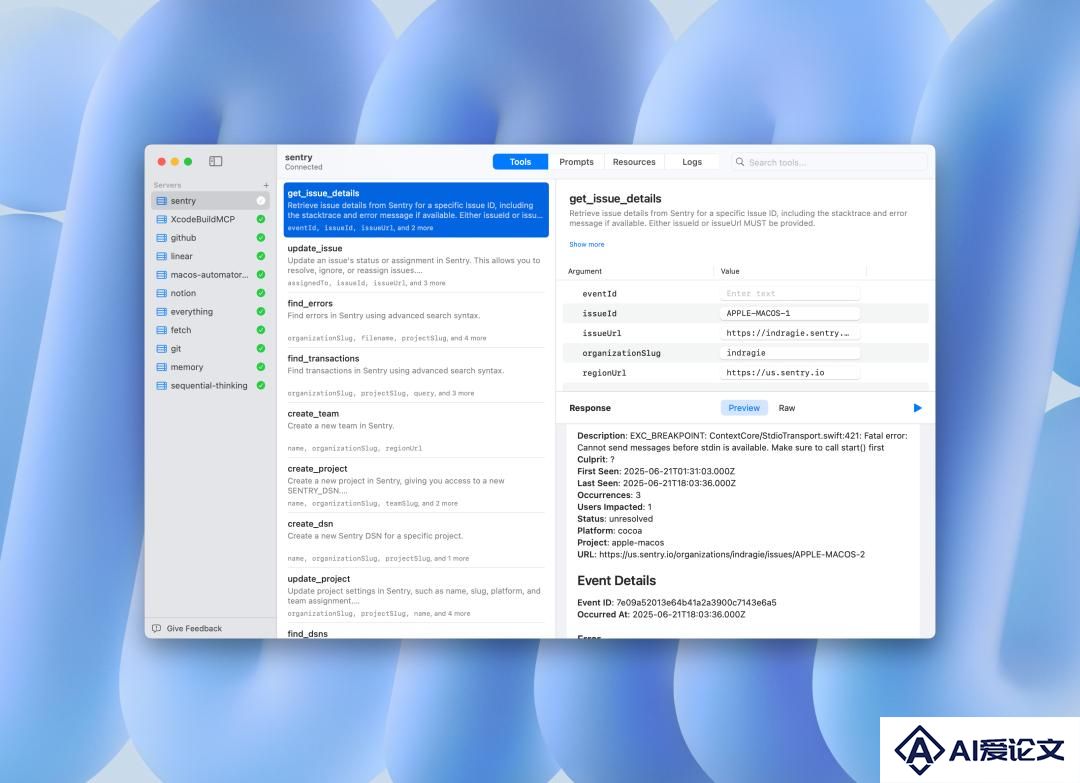Viewport: 1080px width, 783px height.
Task: Click the github server icon
Action: tap(162, 238)
